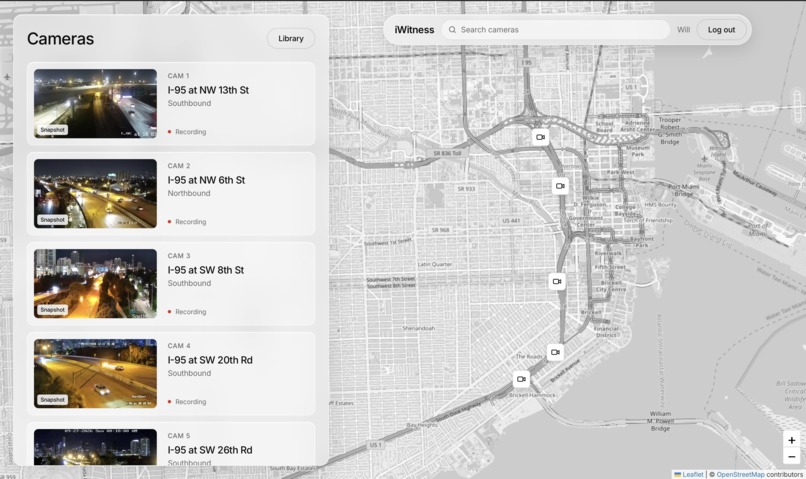806x479 pixels.
Task: Select I-95 at SW 8th St title
Action: 206,270
